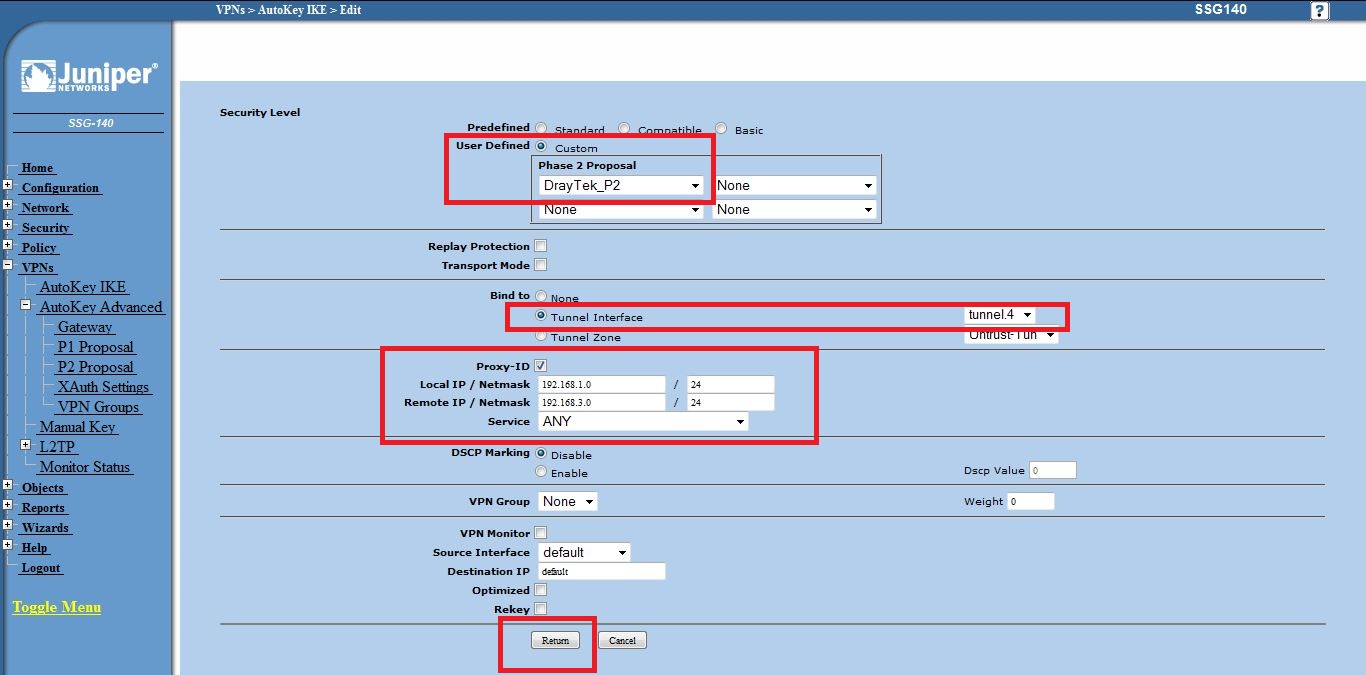Collapse the VPNs tree node
The image size is (1366, 675).
(x=7, y=266)
